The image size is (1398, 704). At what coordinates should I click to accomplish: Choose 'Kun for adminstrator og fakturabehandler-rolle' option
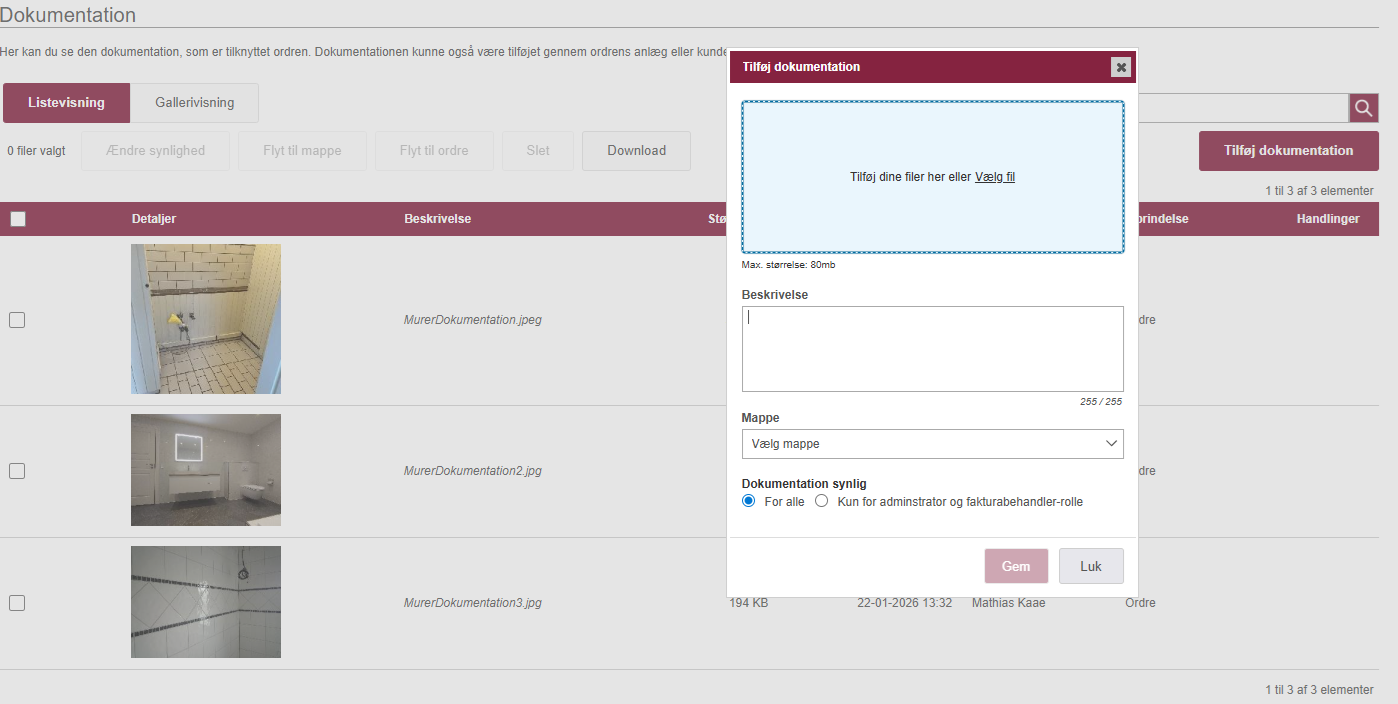click(x=822, y=502)
